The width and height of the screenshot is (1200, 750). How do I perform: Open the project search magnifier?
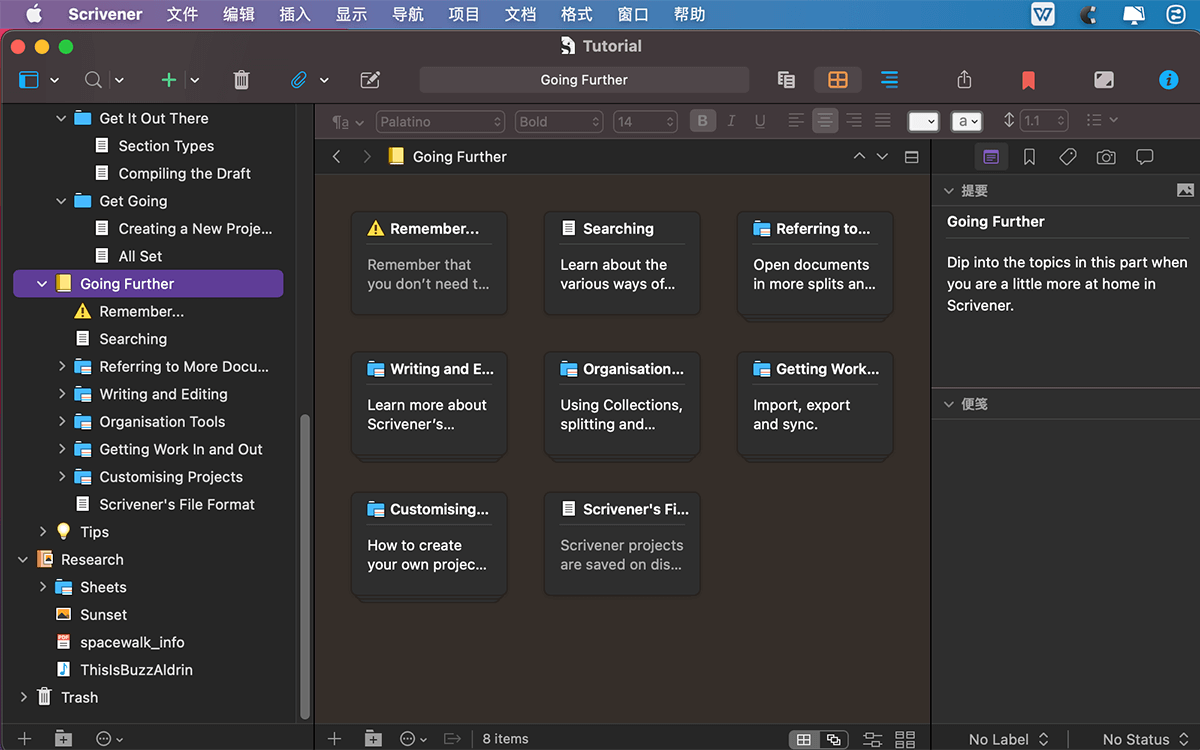coord(93,80)
